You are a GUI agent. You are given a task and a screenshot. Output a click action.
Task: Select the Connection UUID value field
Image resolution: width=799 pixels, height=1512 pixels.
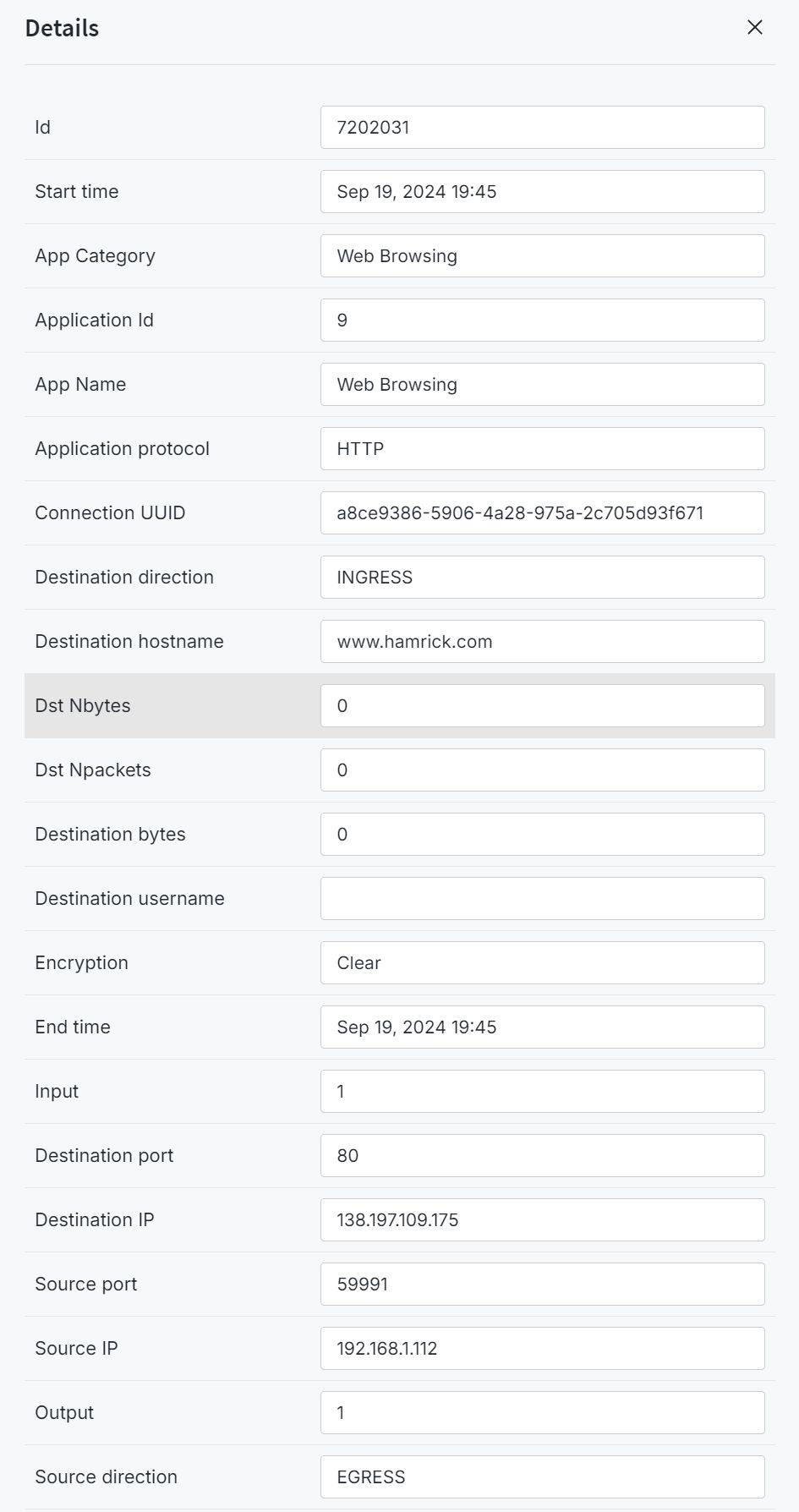[x=543, y=512]
